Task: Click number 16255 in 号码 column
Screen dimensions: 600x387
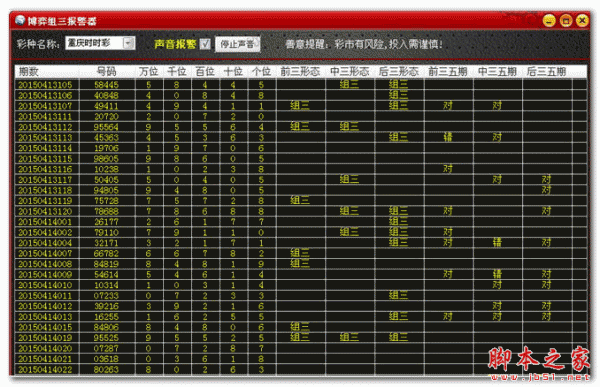Action: [x=106, y=317]
